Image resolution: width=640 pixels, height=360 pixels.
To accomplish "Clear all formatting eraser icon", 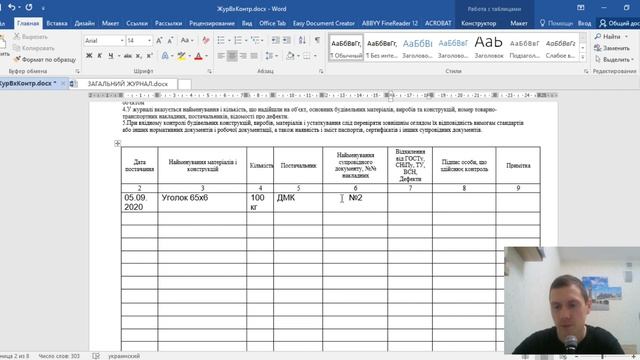I will (x=206, y=40).
